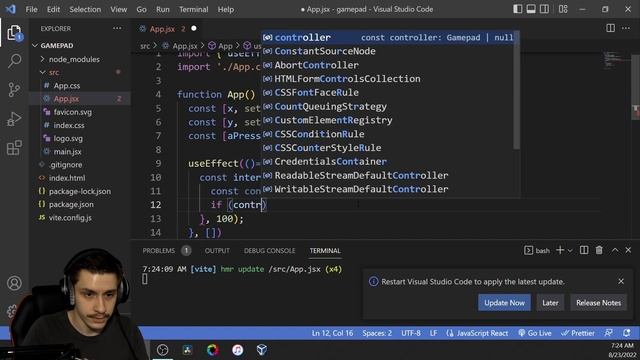Open package.json in the explorer
The height and width of the screenshot is (360, 640).
(x=71, y=204)
